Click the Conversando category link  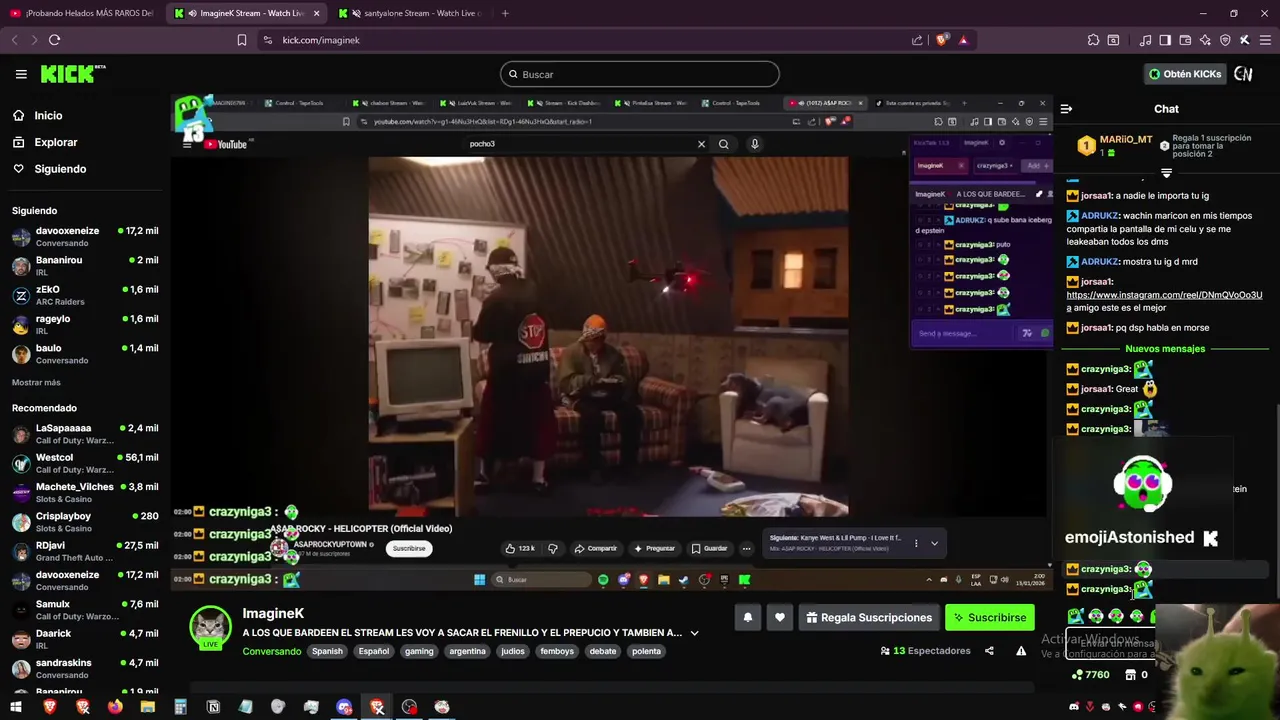click(271, 651)
